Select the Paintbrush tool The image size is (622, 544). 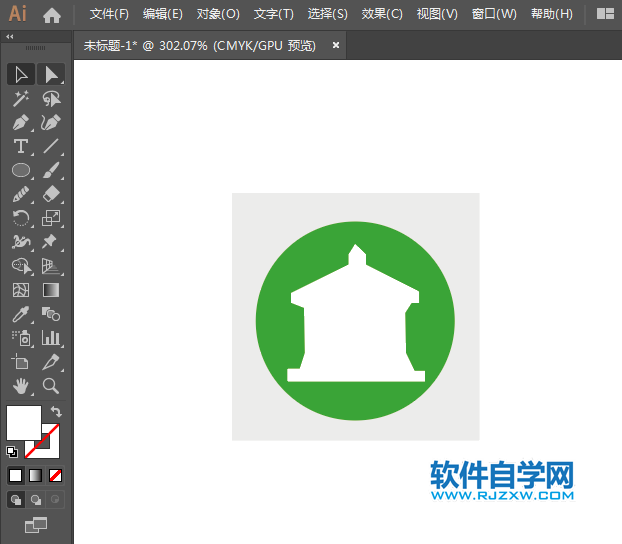(51, 170)
